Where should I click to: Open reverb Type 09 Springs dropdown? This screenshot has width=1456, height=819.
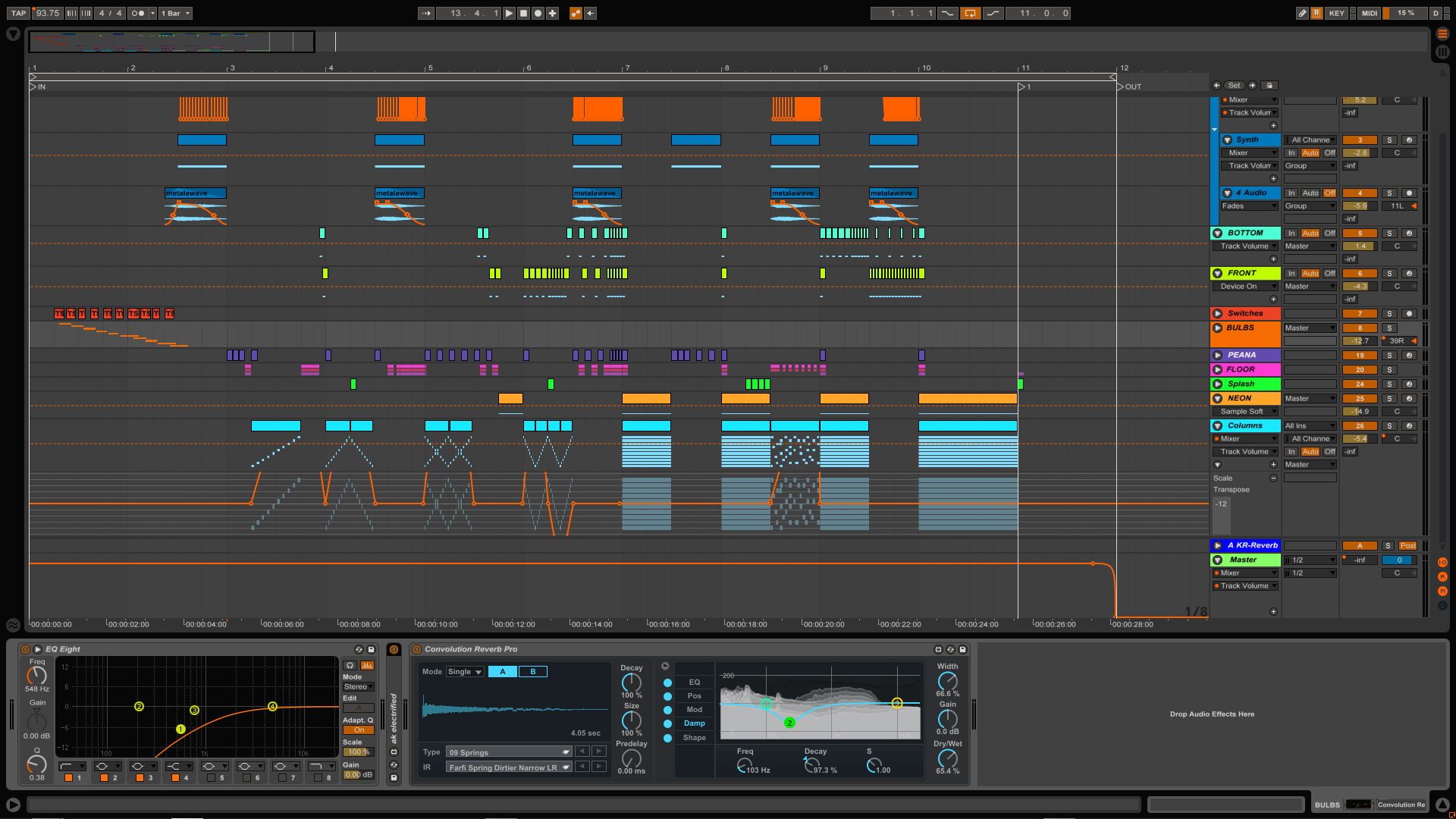pos(508,752)
